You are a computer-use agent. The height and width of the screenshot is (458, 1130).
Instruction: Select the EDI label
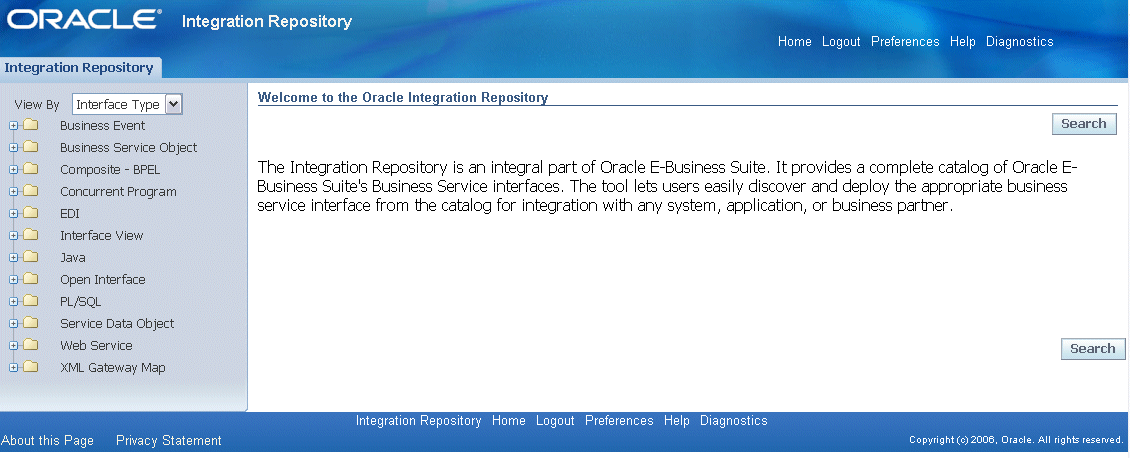(x=70, y=213)
